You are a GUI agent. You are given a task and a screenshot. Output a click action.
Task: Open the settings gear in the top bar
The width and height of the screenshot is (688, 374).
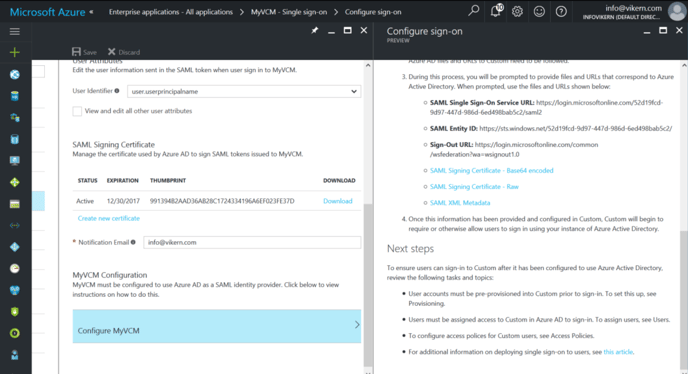(x=517, y=11)
